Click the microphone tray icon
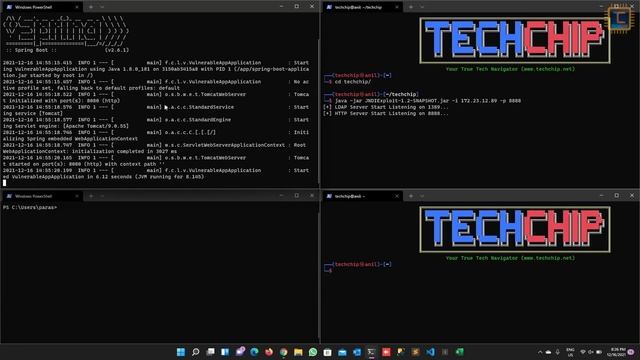Viewport: 640px width, 360px height. point(558,352)
